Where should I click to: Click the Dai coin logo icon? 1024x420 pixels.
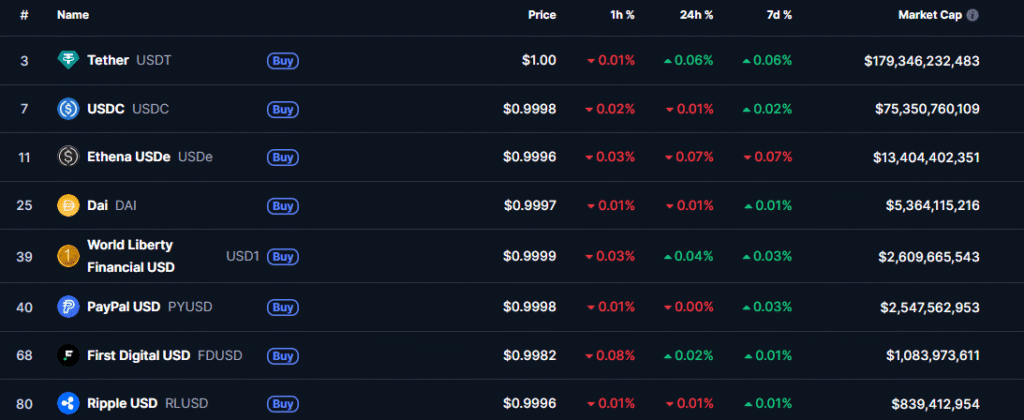click(x=68, y=205)
